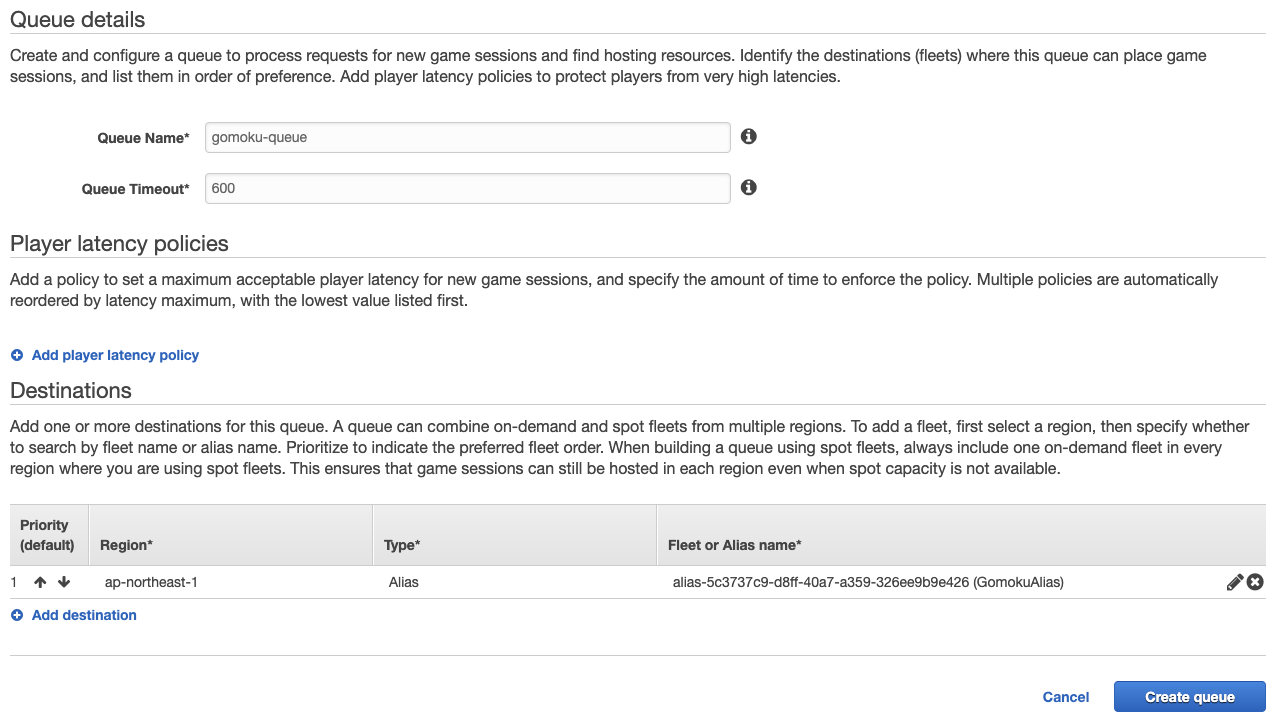Click the Priority (default) column header
1276x719 pixels.
[49, 535]
